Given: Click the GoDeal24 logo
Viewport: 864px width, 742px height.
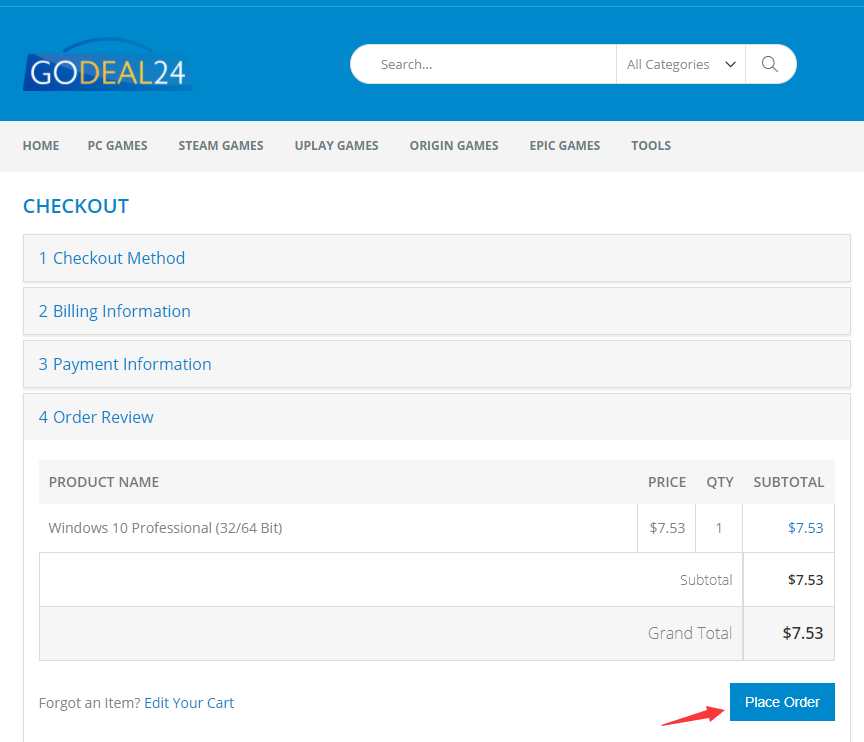Looking at the screenshot, I should tap(107, 65).
